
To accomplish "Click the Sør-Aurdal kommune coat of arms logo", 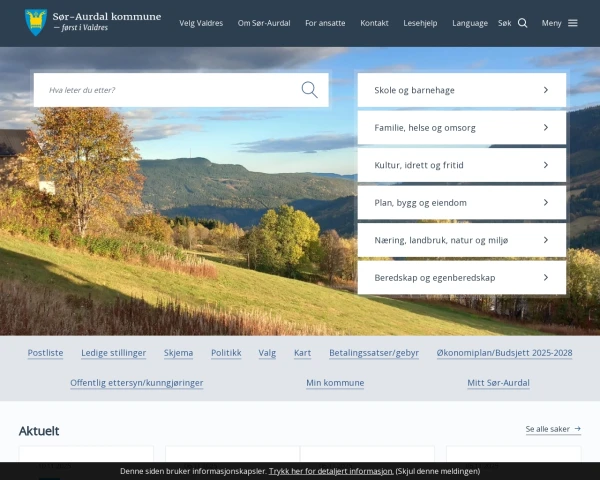I will (x=36, y=22).
